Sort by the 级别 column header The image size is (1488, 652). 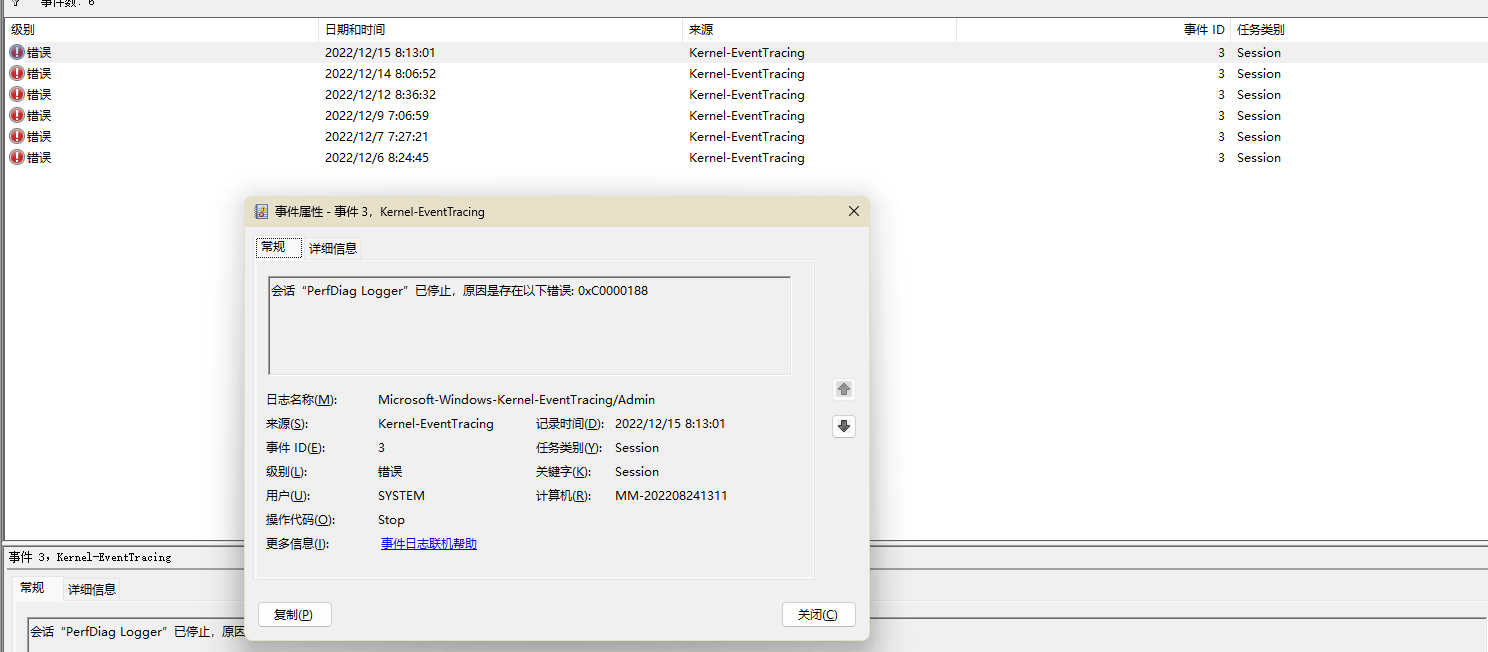point(162,30)
